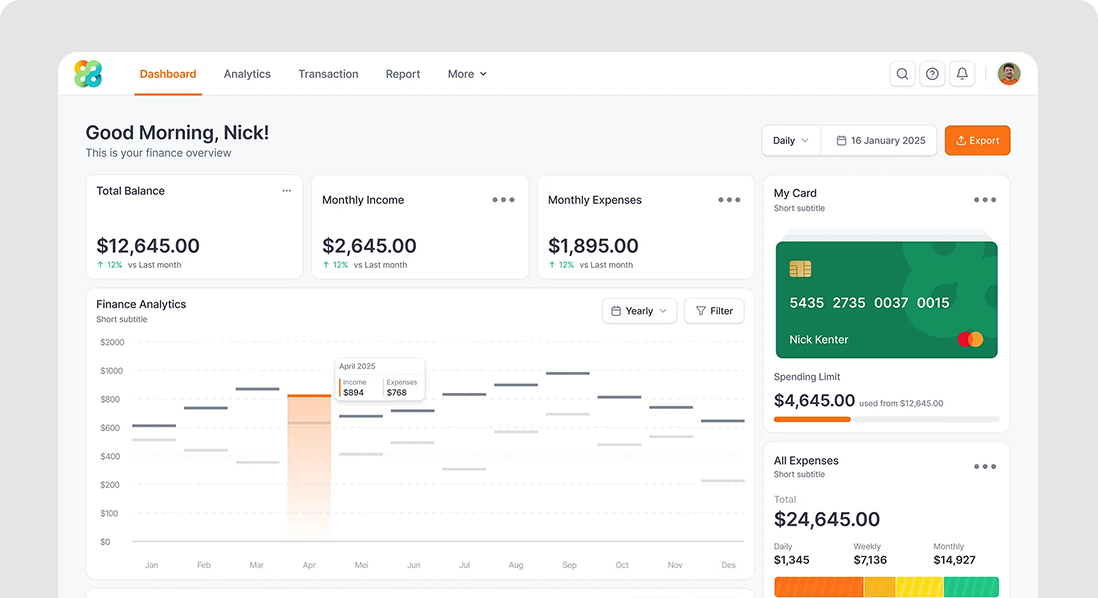Image resolution: width=1098 pixels, height=598 pixels.
Task: Click the green segment of expenses bar
Action: (x=971, y=587)
